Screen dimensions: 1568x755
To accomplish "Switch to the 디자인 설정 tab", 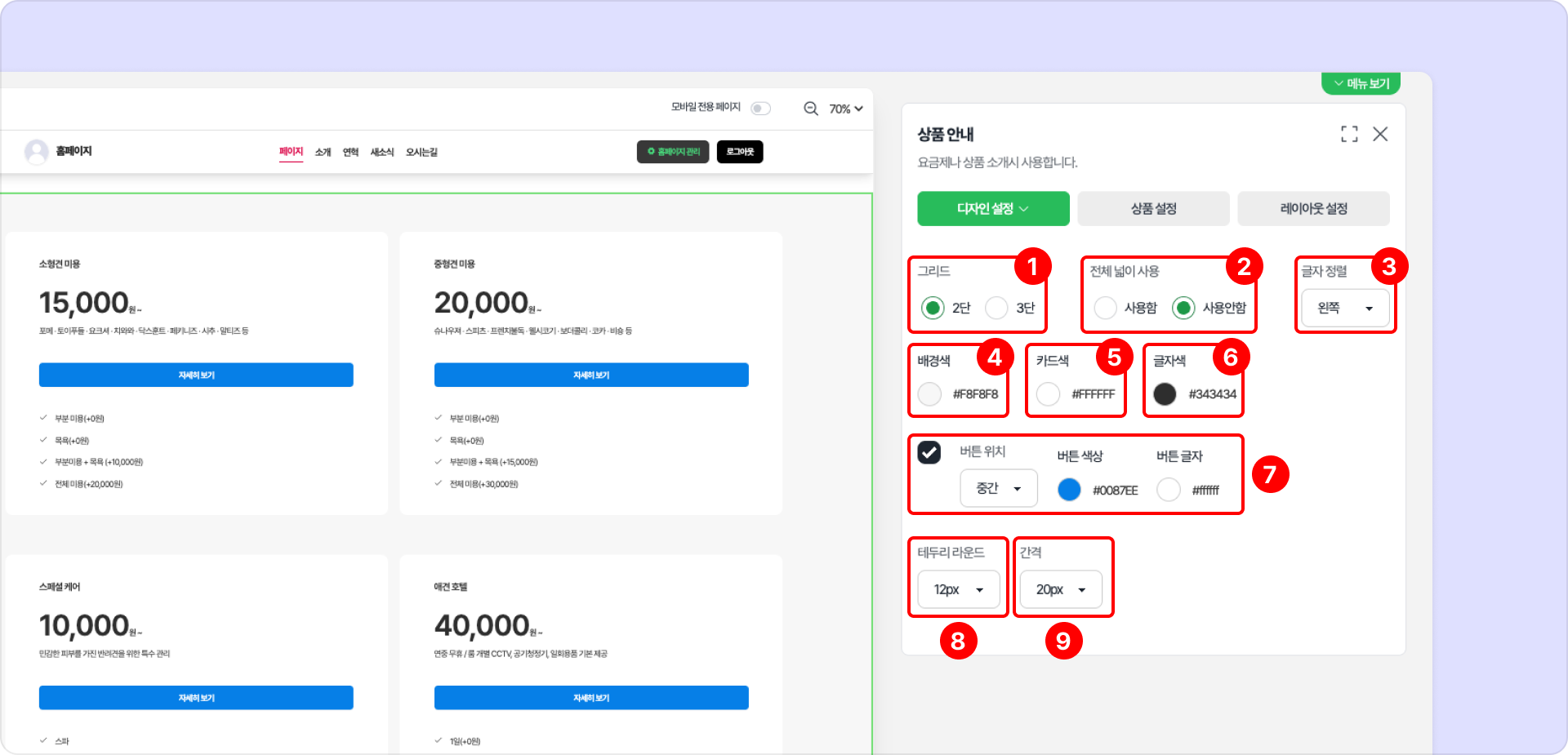I will tap(993, 208).
